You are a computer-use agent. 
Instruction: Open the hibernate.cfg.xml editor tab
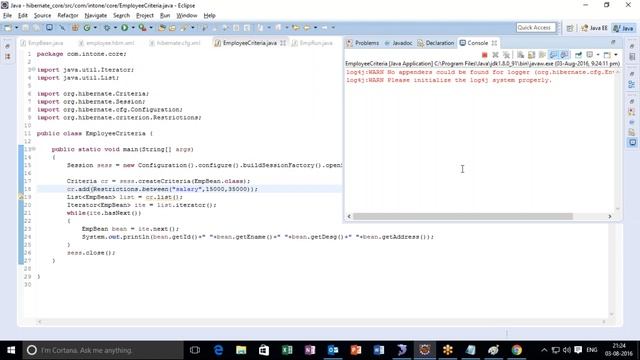click(x=175, y=43)
